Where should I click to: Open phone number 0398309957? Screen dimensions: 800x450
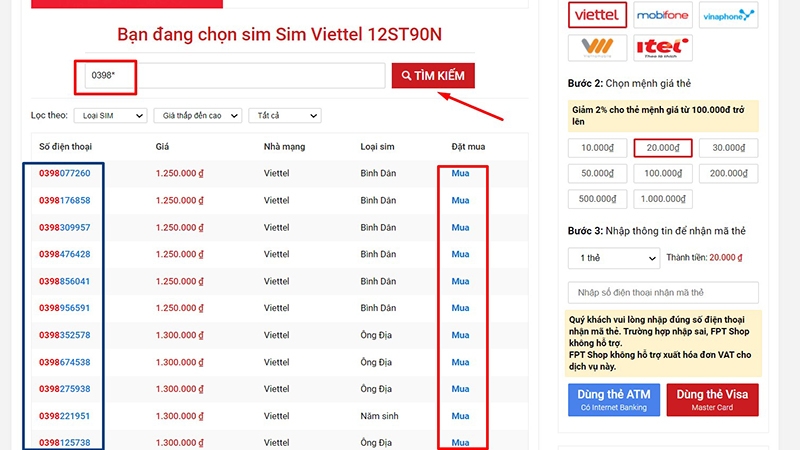tap(65, 228)
